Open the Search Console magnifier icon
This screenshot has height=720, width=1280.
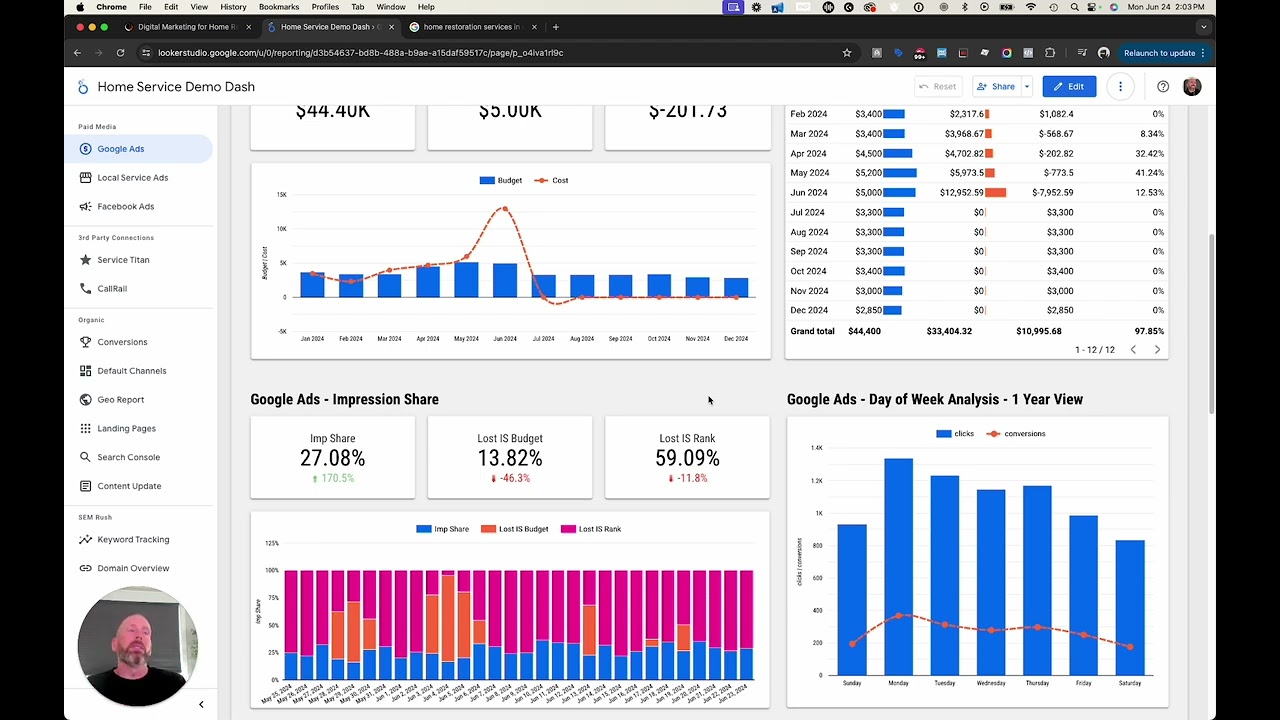click(87, 457)
